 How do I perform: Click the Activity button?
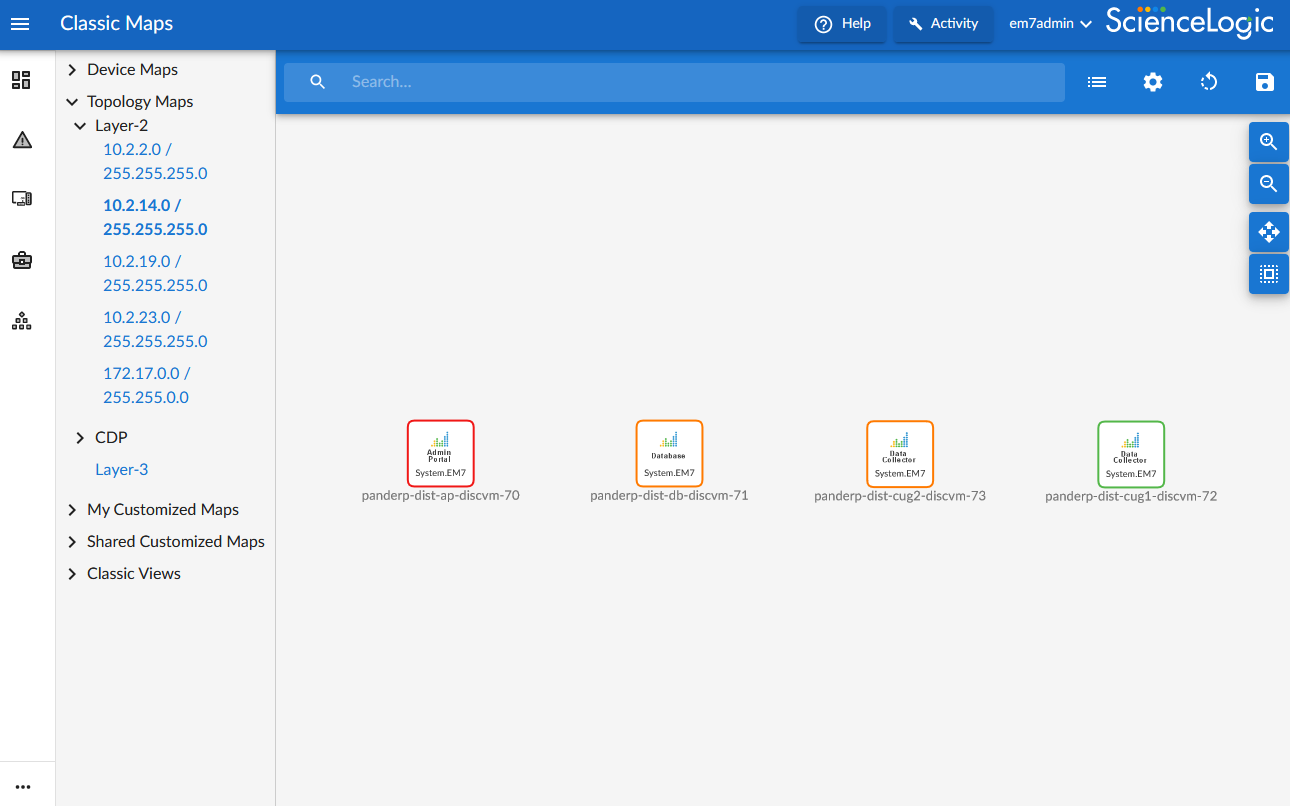[943, 24]
